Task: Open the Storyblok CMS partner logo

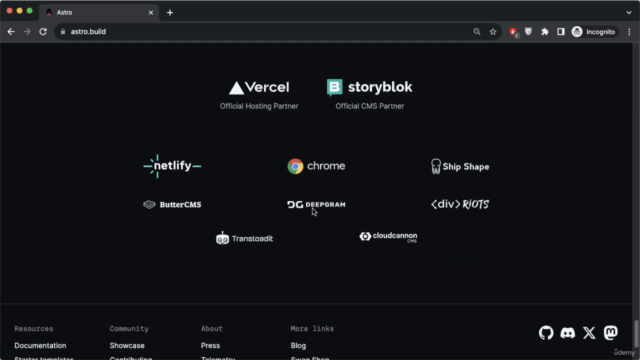Action: pos(369,87)
